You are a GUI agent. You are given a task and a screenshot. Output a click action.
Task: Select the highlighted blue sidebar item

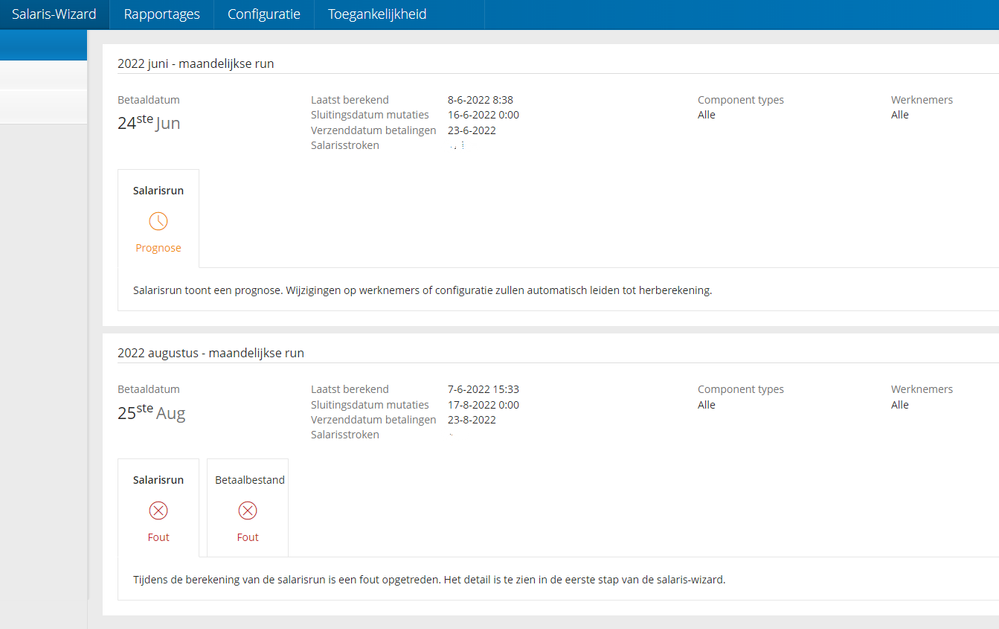(x=43, y=45)
